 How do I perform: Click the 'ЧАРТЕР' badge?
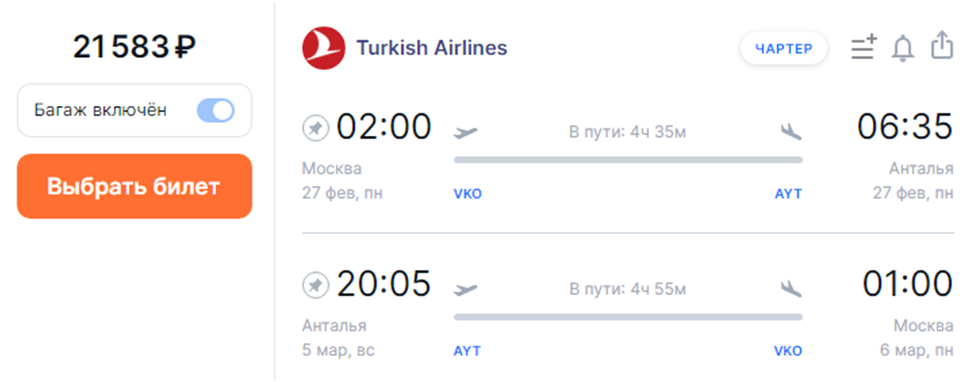(784, 49)
